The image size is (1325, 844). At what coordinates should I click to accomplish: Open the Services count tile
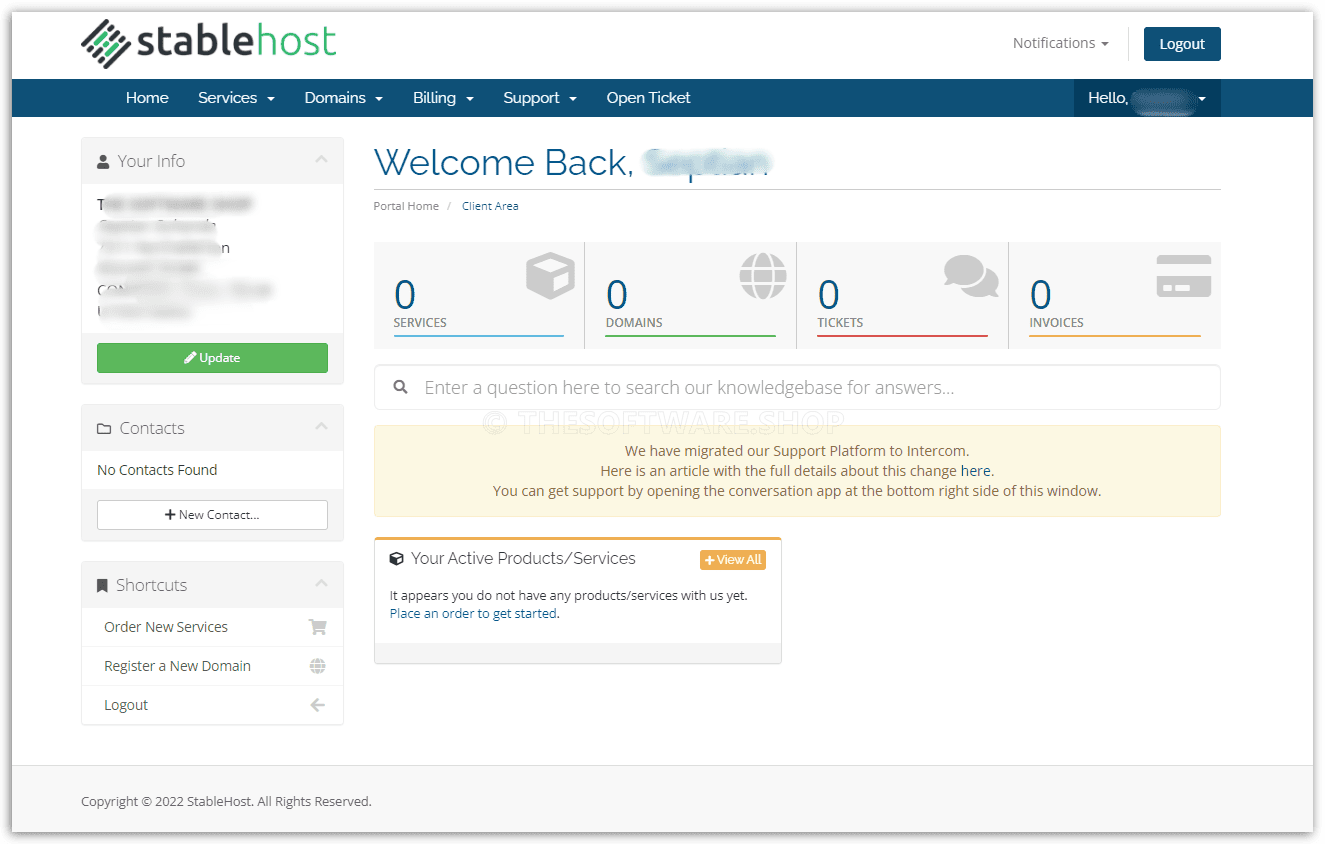click(479, 295)
